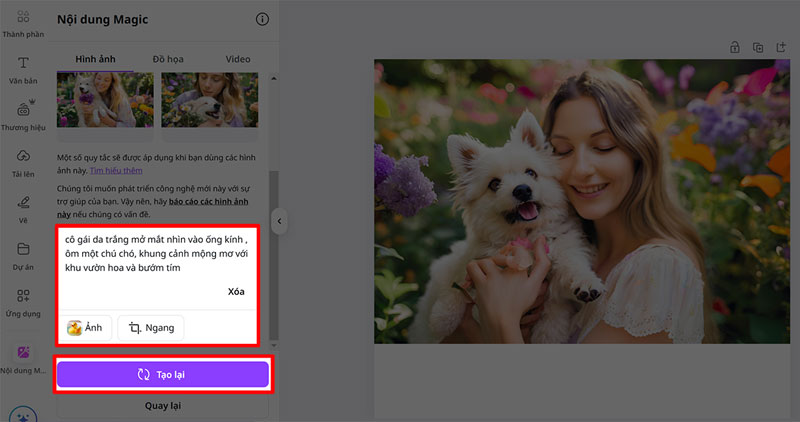
Task: Select the Văn bản text tool
Action: 22,68
